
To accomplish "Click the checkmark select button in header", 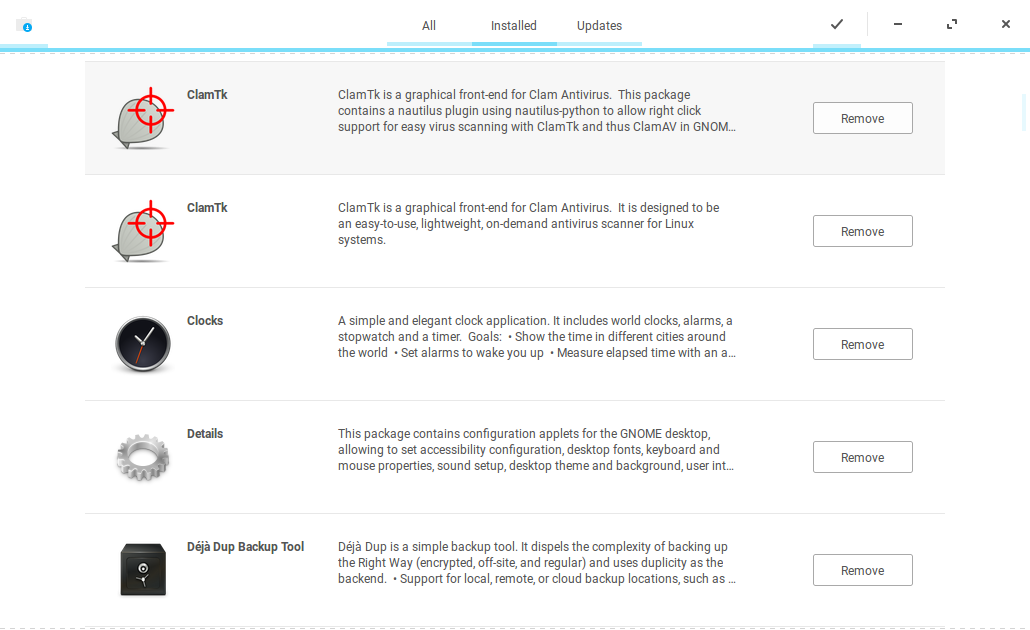I will [x=837, y=25].
